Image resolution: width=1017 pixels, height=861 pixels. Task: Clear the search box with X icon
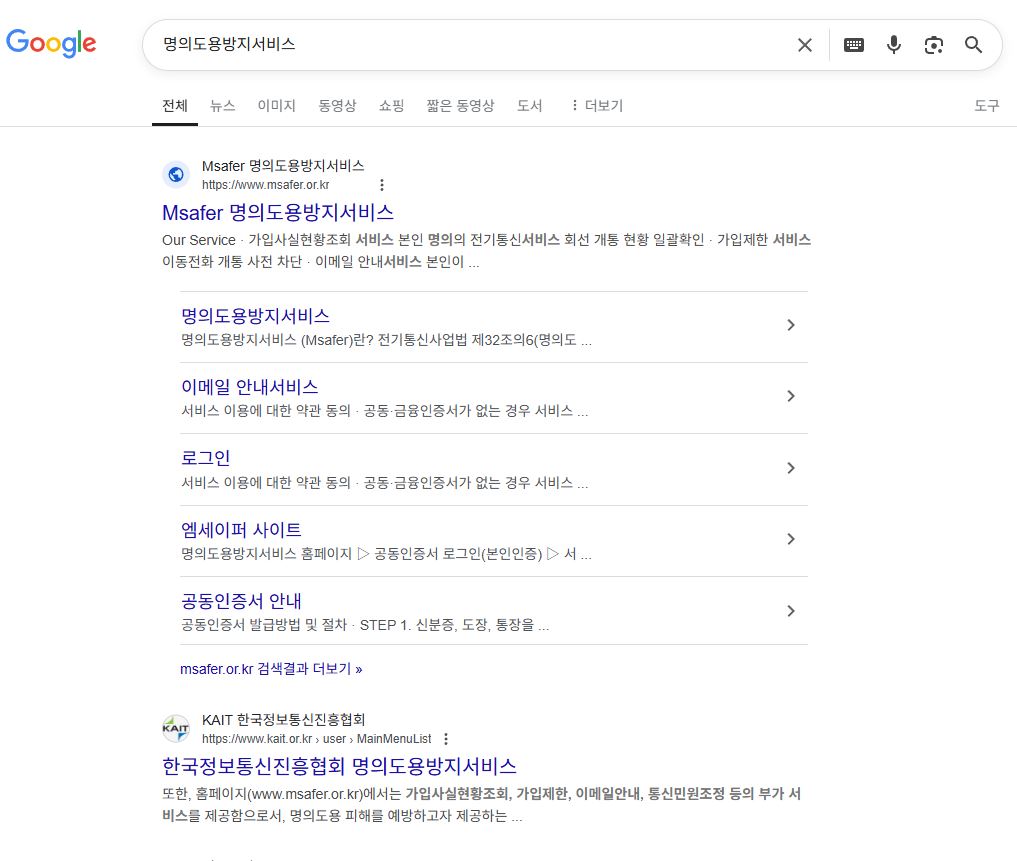[x=804, y=45]
